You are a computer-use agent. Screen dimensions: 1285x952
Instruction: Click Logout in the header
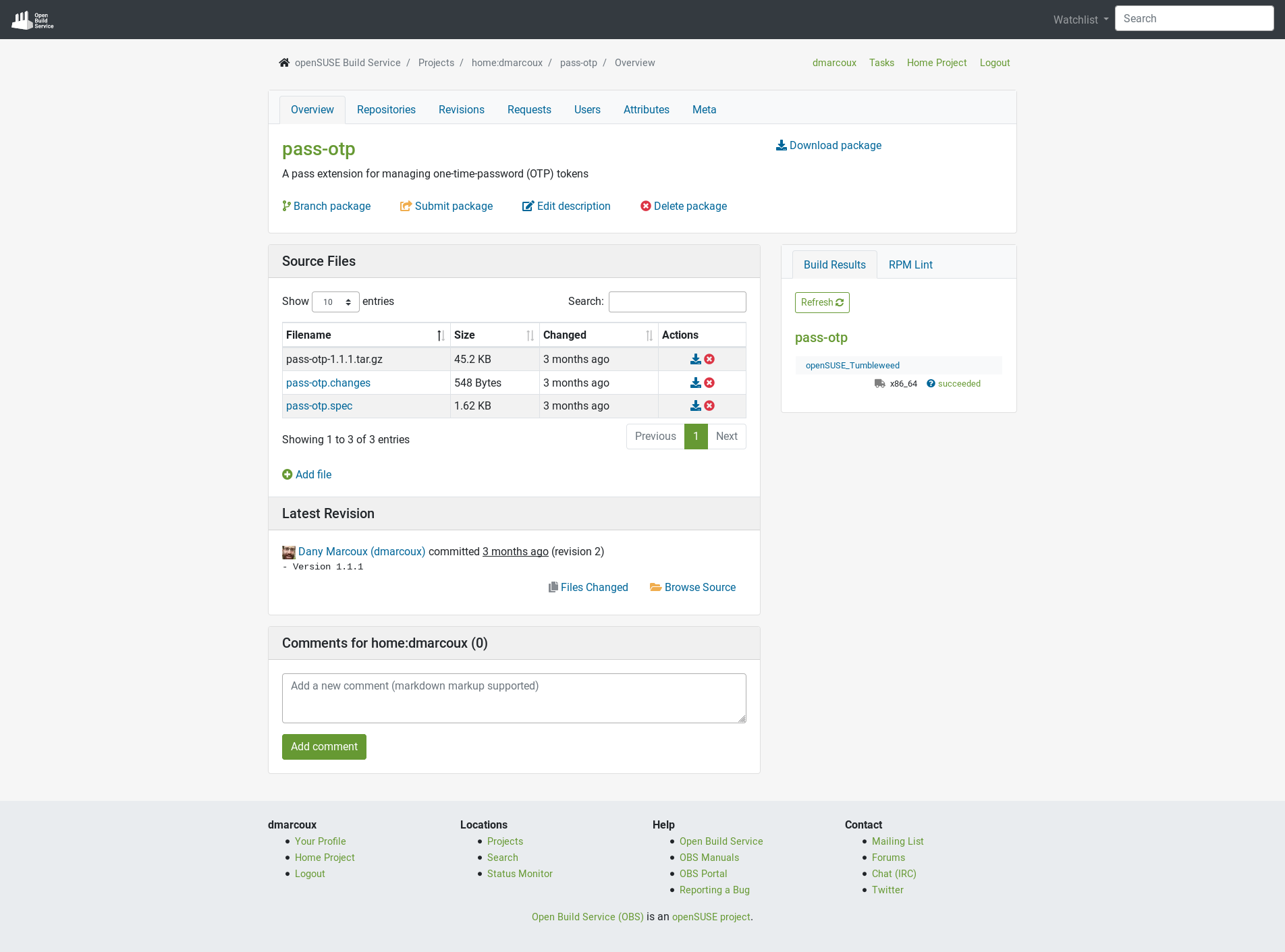[995, 63]
